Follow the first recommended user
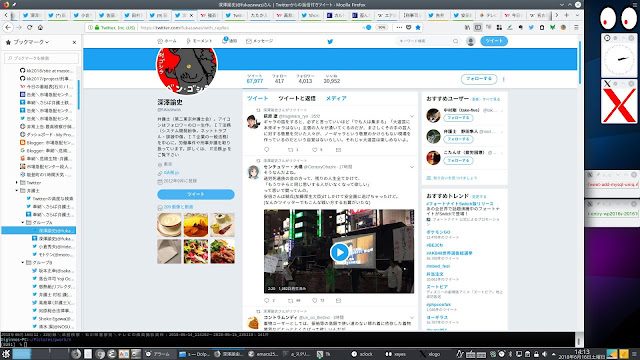Screen dimensions: 640x360 458,118
